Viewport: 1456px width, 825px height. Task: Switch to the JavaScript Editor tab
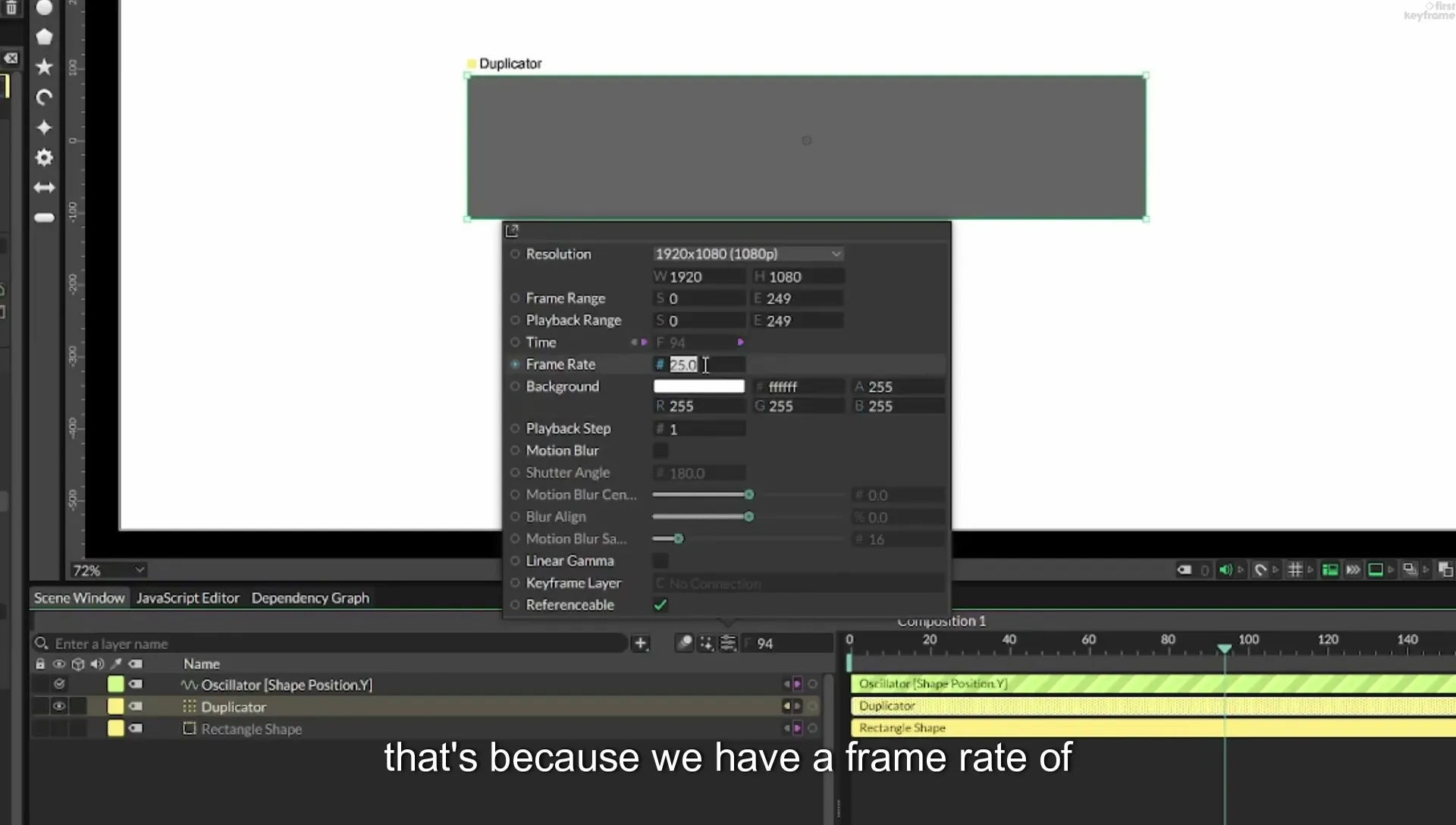(187, 598)
